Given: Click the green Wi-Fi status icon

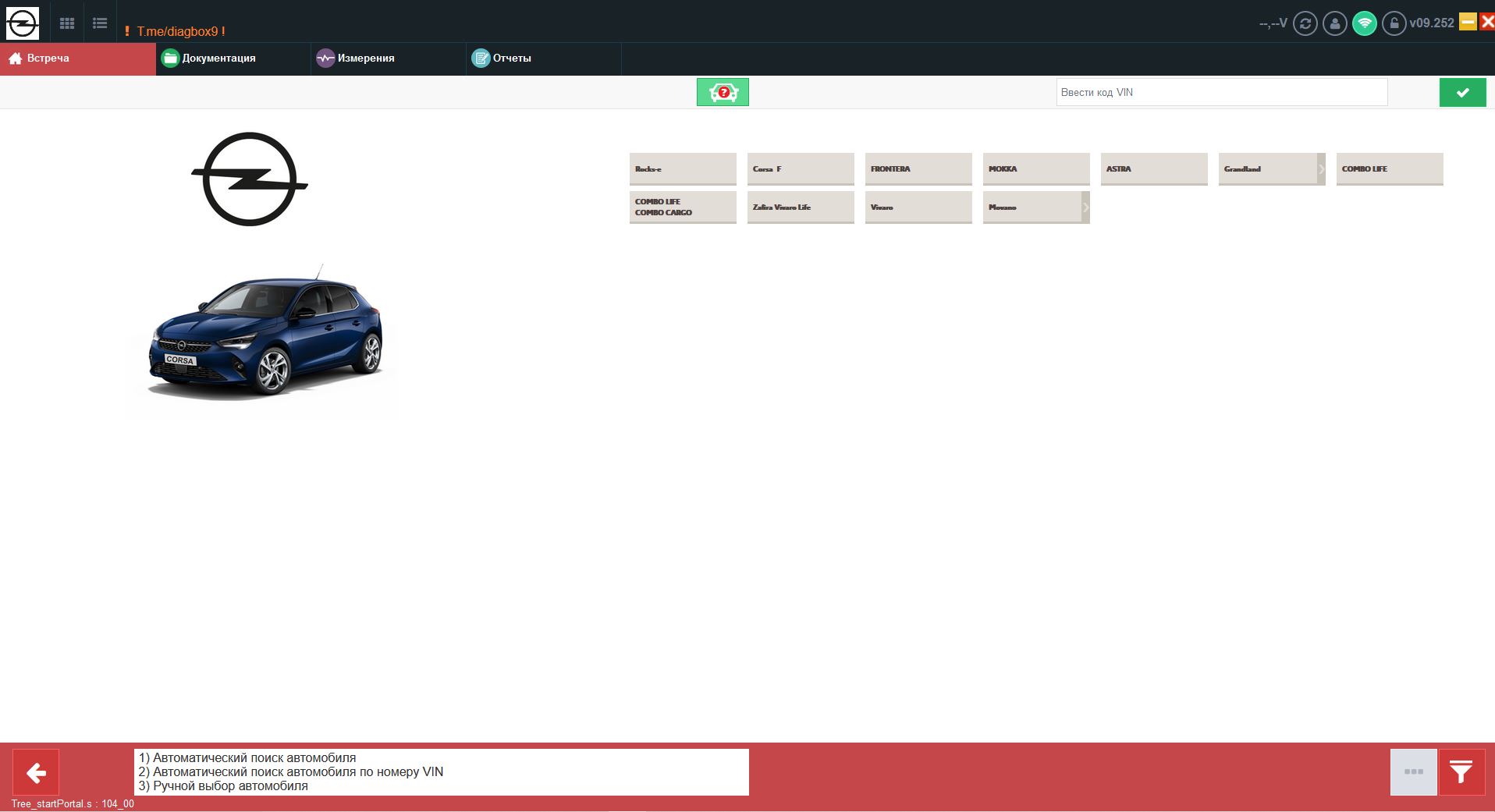Looking at the screenshot, I should click(x=1365, y=23).
